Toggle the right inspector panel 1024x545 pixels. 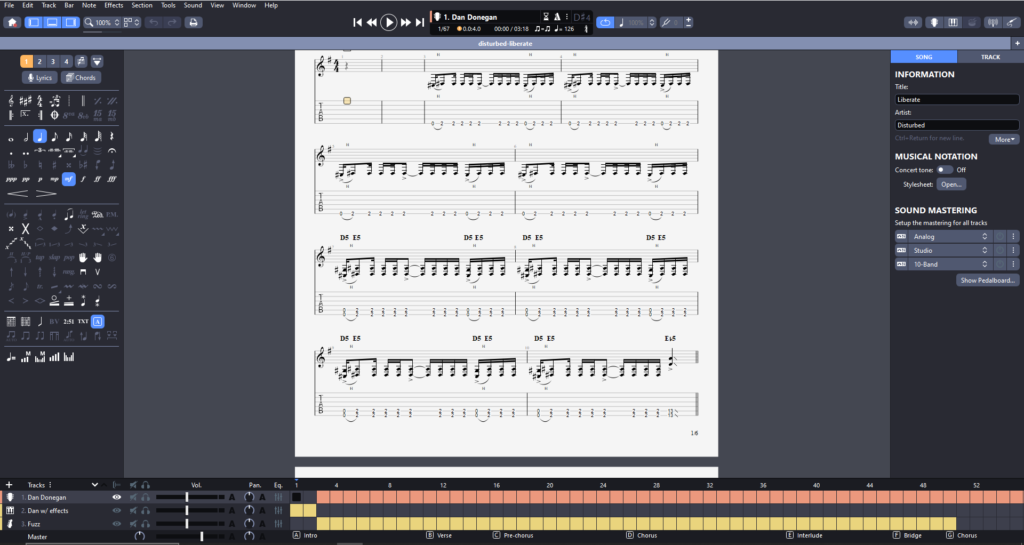point(71,22)
